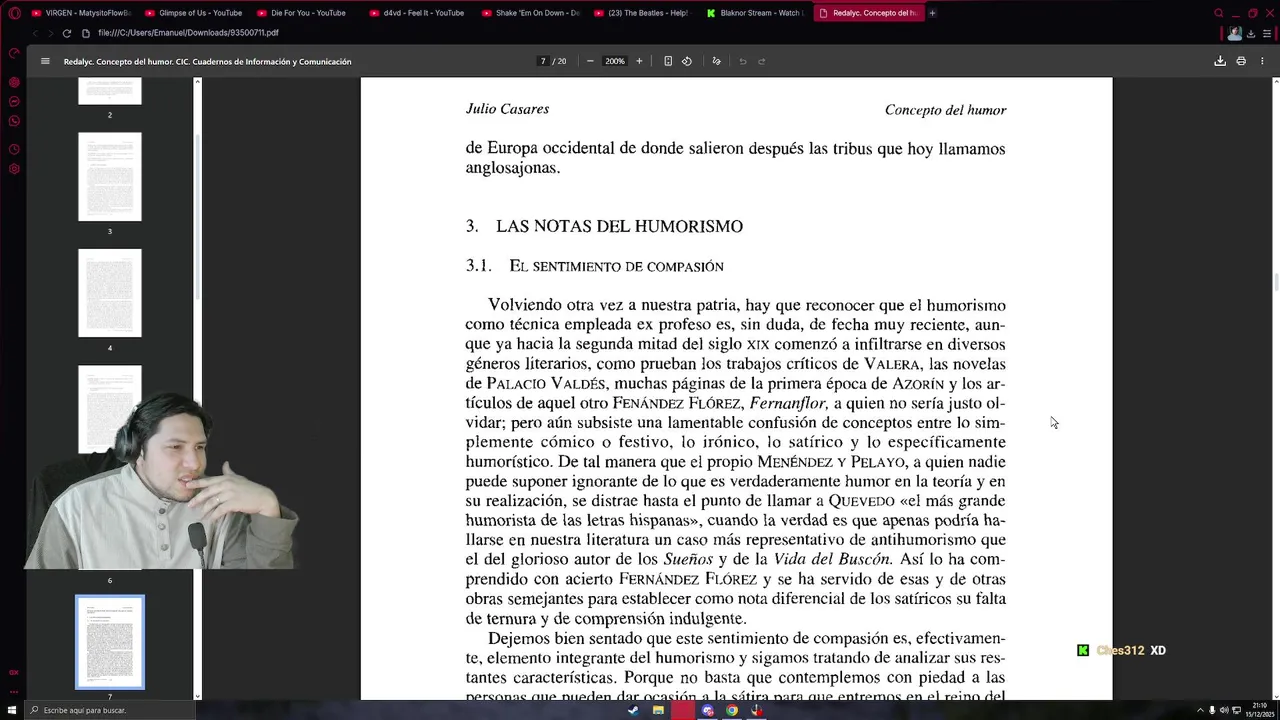Open Google Chrome from the taskbar
This screenshot has width=1280, height=720.
tap(732, 710)
